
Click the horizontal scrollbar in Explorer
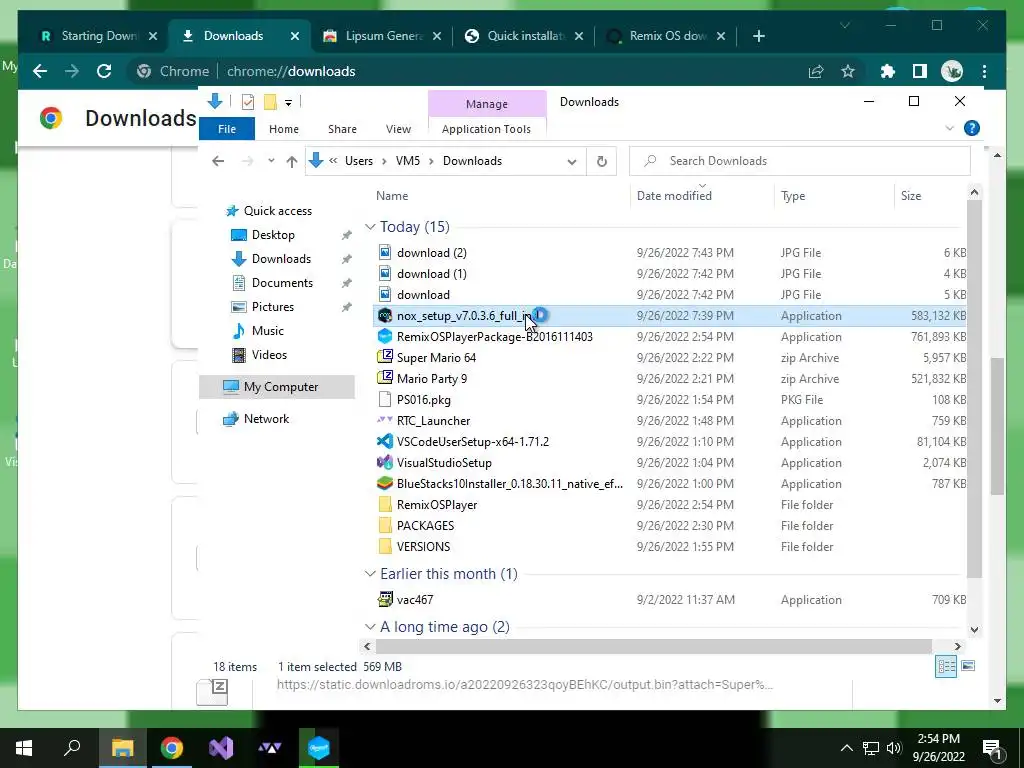[x=654, y=646]
